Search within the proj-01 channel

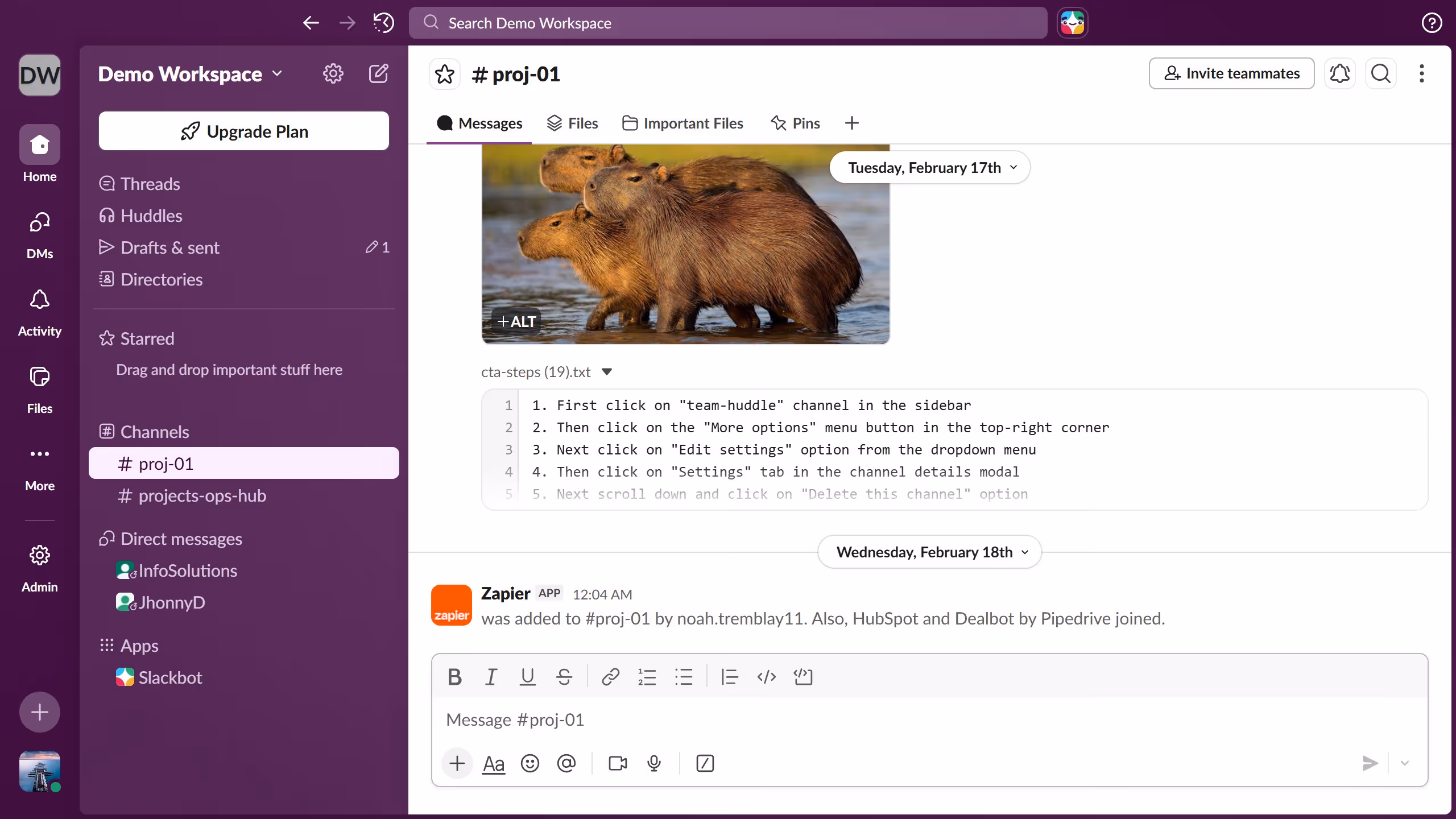1381,73
